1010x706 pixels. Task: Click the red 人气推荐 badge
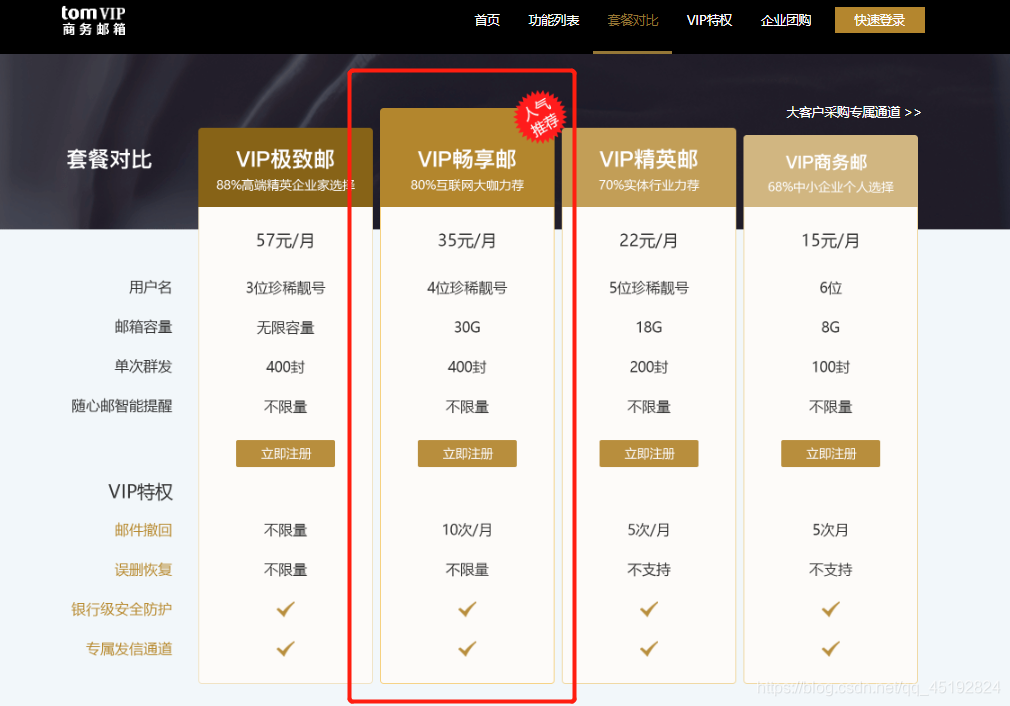[x=540, y=117]
